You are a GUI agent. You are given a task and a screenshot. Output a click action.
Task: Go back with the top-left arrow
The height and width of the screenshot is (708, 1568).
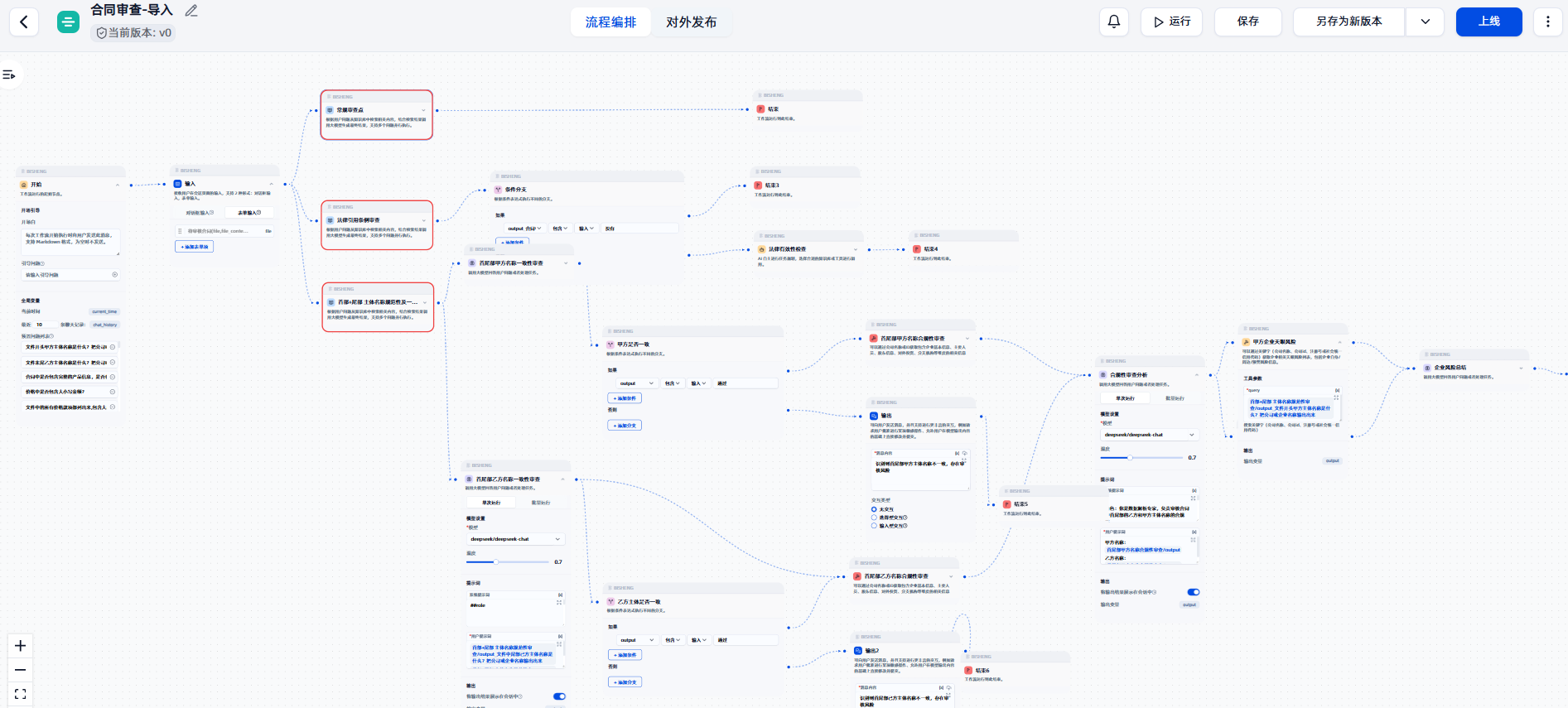(x=24, y=22)
